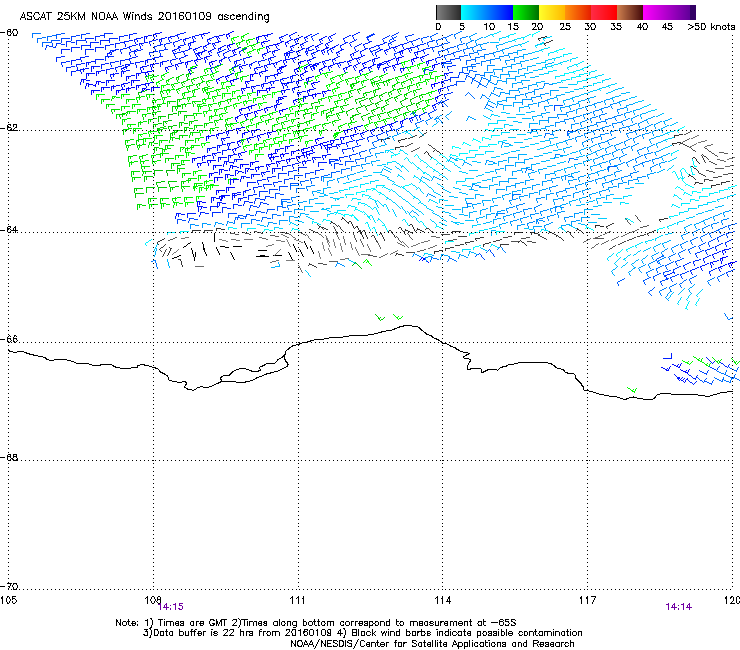Click the "20" color scale label
Viewport: 740px width, 650px height.
537,27
